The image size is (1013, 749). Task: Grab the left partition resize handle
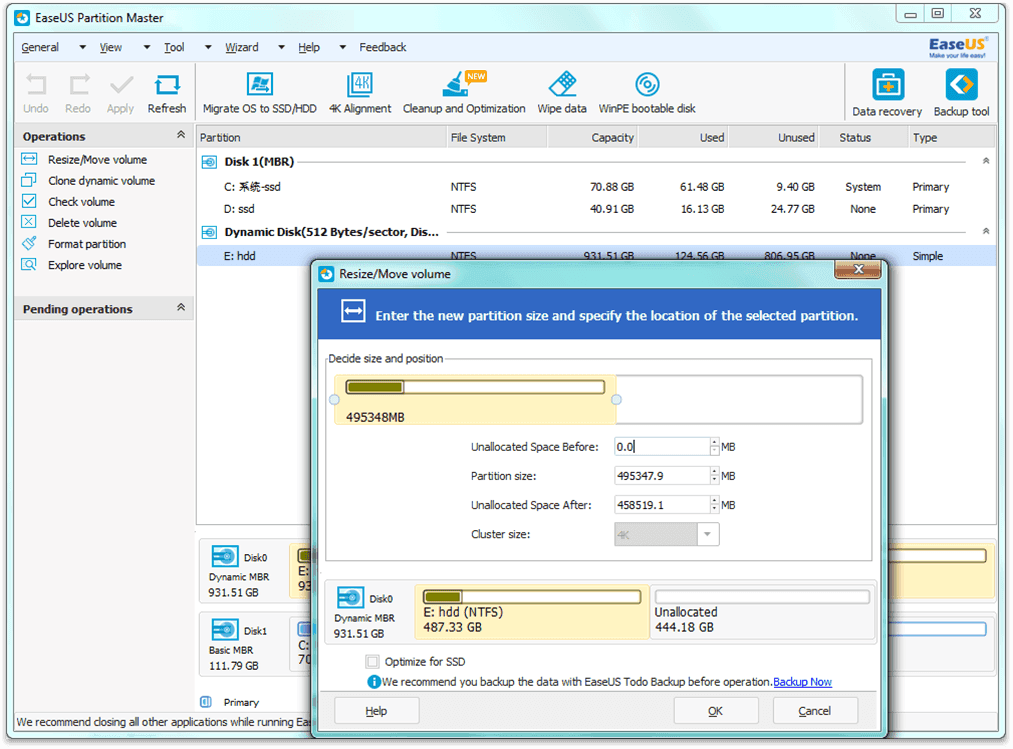334,400
